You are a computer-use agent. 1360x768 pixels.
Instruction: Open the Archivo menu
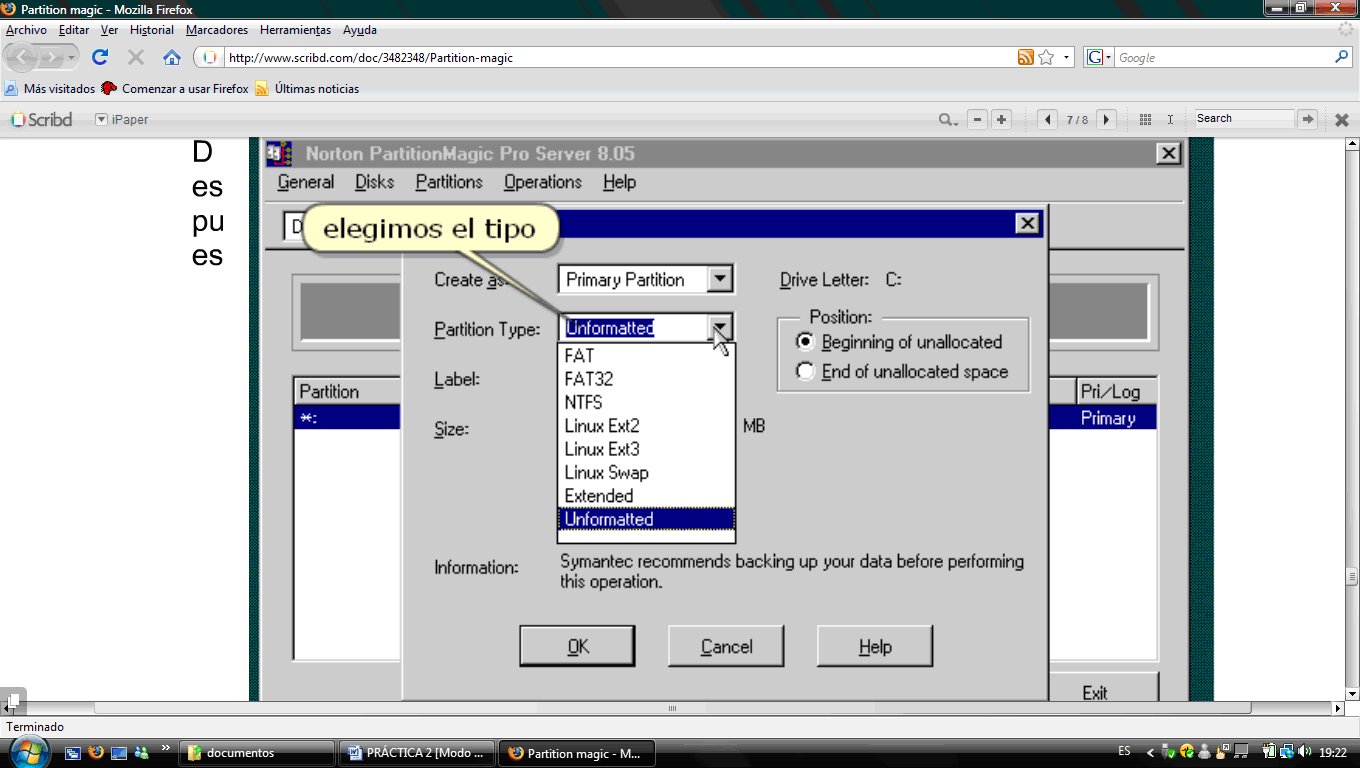tap(26, 30)
